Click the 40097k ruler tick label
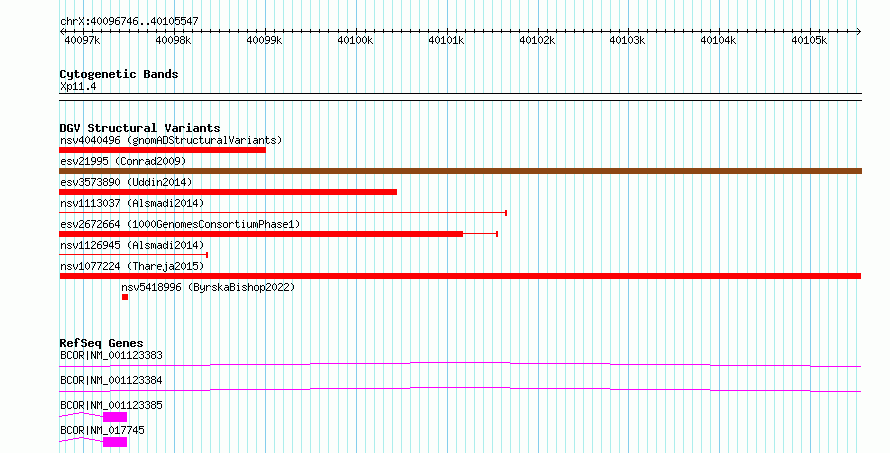The image size is (890, 453). [82, 40]
